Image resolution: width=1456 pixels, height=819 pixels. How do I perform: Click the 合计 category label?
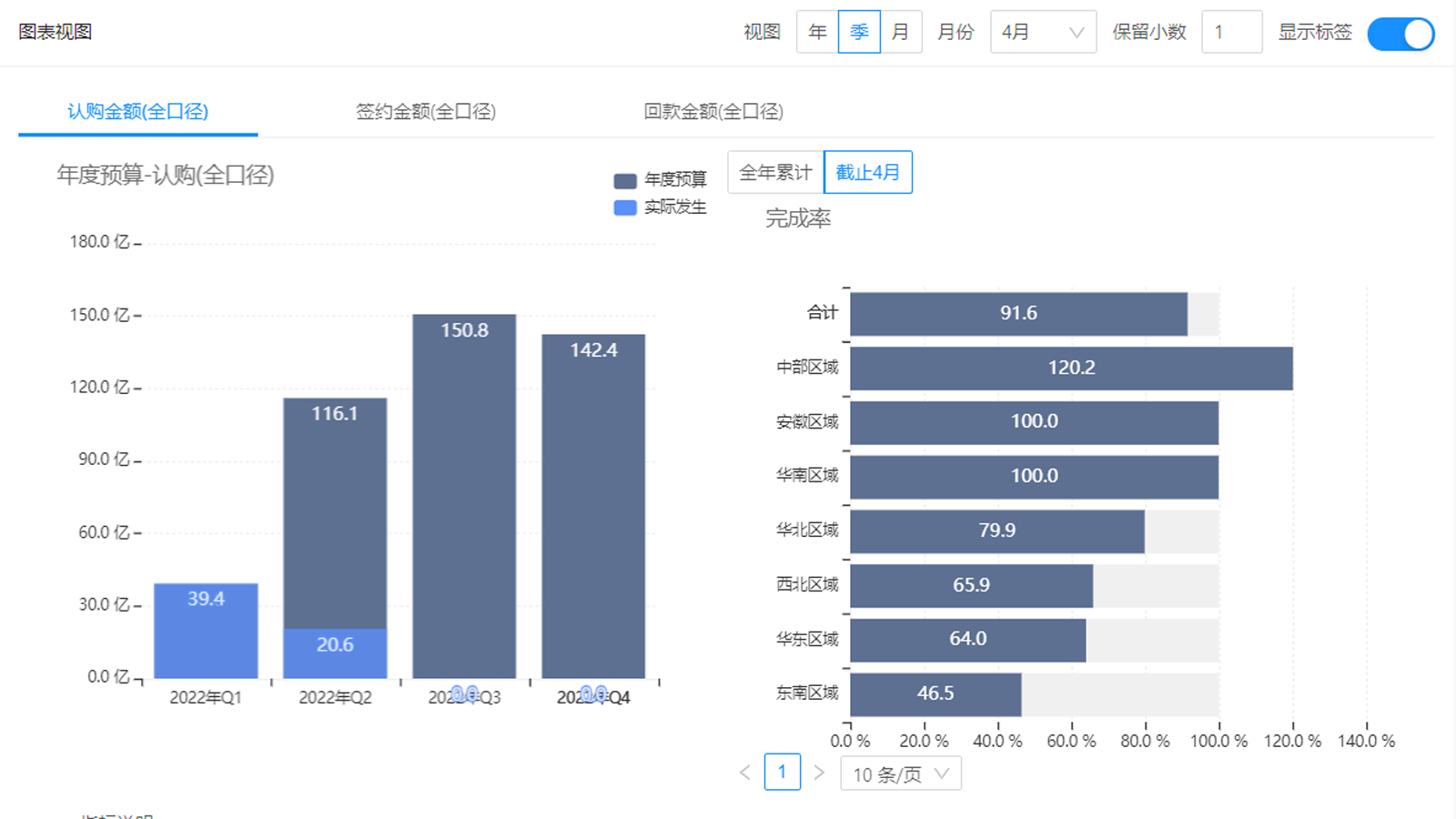point(823,313)
